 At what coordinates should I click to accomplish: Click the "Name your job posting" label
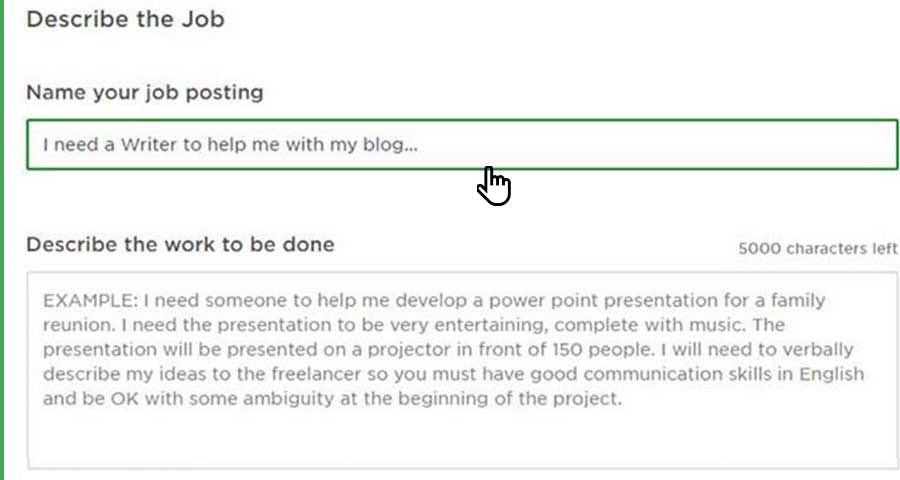tap(144, 92)
